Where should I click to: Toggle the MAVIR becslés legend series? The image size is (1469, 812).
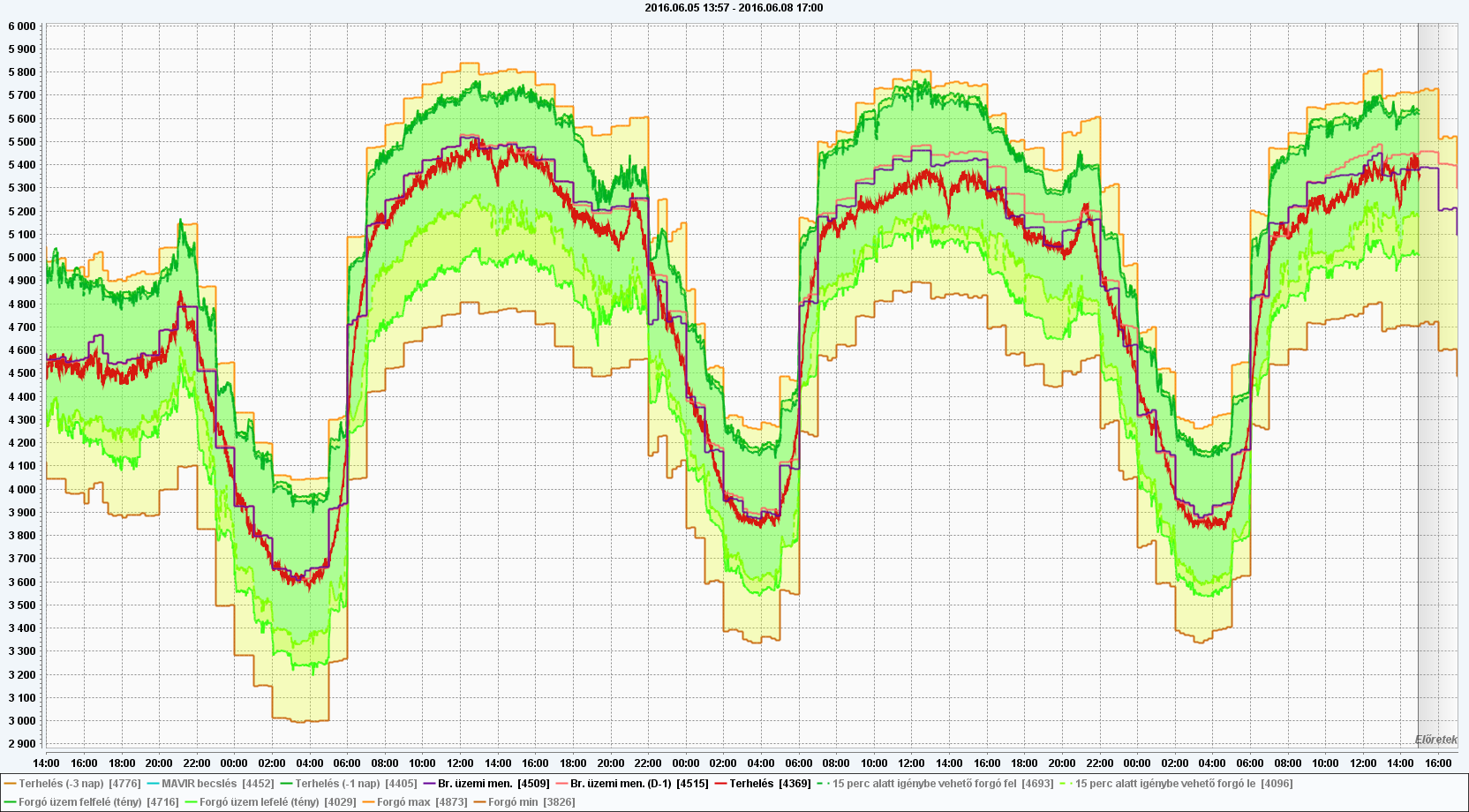pyautogui.click(x=210, y=784)
